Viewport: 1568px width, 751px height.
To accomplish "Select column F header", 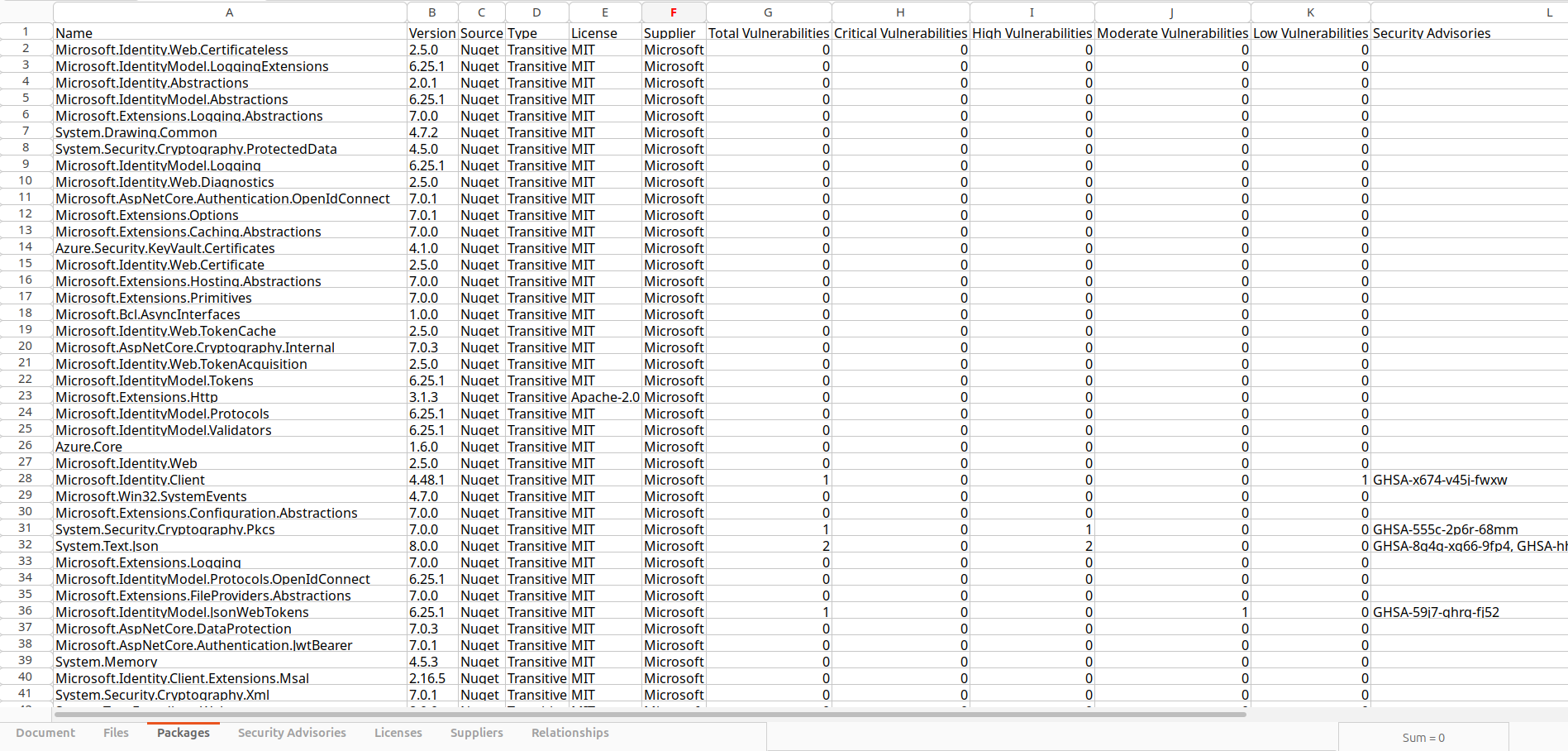I will pyautogui.click(x=673, y=12).
